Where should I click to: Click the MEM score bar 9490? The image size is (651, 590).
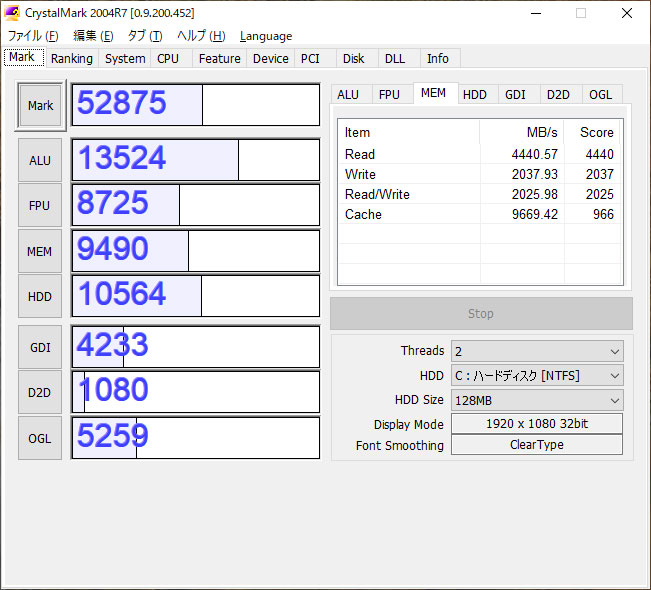(196, 251)
